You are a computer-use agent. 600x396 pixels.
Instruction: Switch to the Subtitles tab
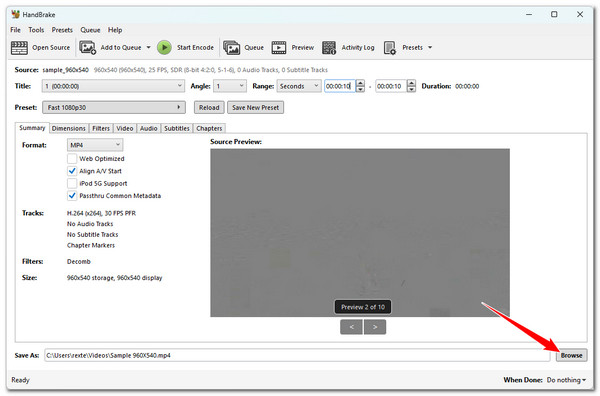pyautogui.click(x=177, y=128)
